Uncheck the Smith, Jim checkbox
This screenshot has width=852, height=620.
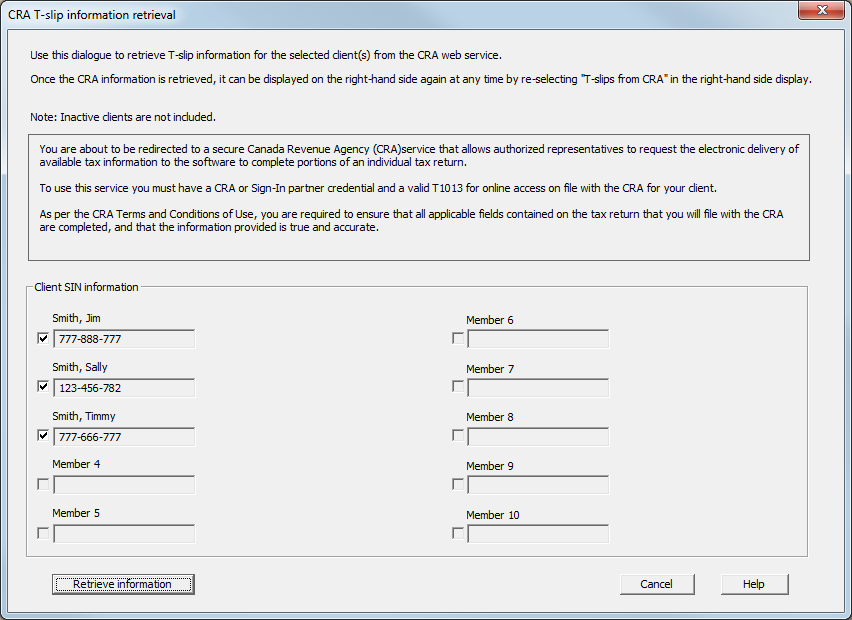point(43,338)
